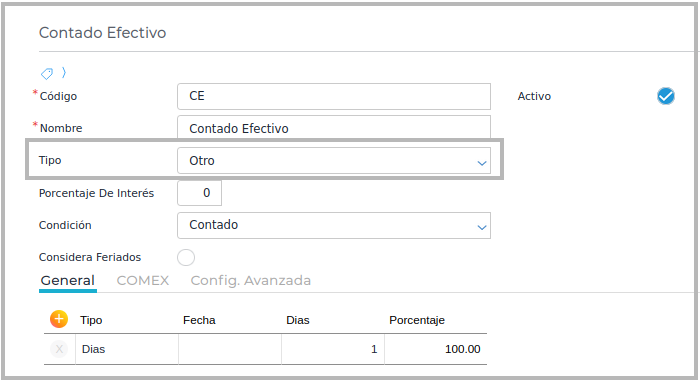Uncheck the Activo checkbox
Image resolution: width=700 pixels, height=381 pixels.
(666, 96)
